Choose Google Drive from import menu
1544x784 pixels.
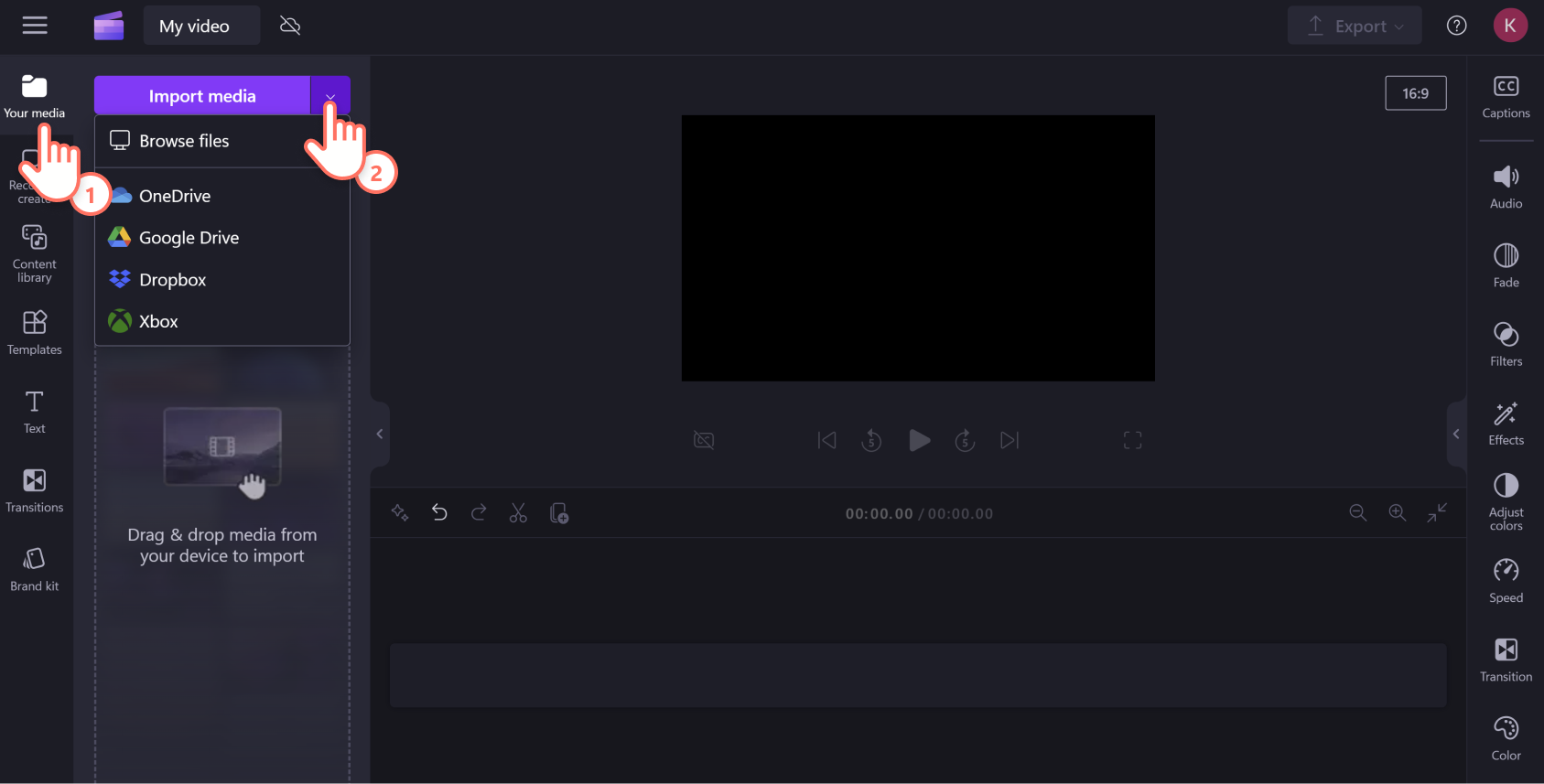(222, 238)
